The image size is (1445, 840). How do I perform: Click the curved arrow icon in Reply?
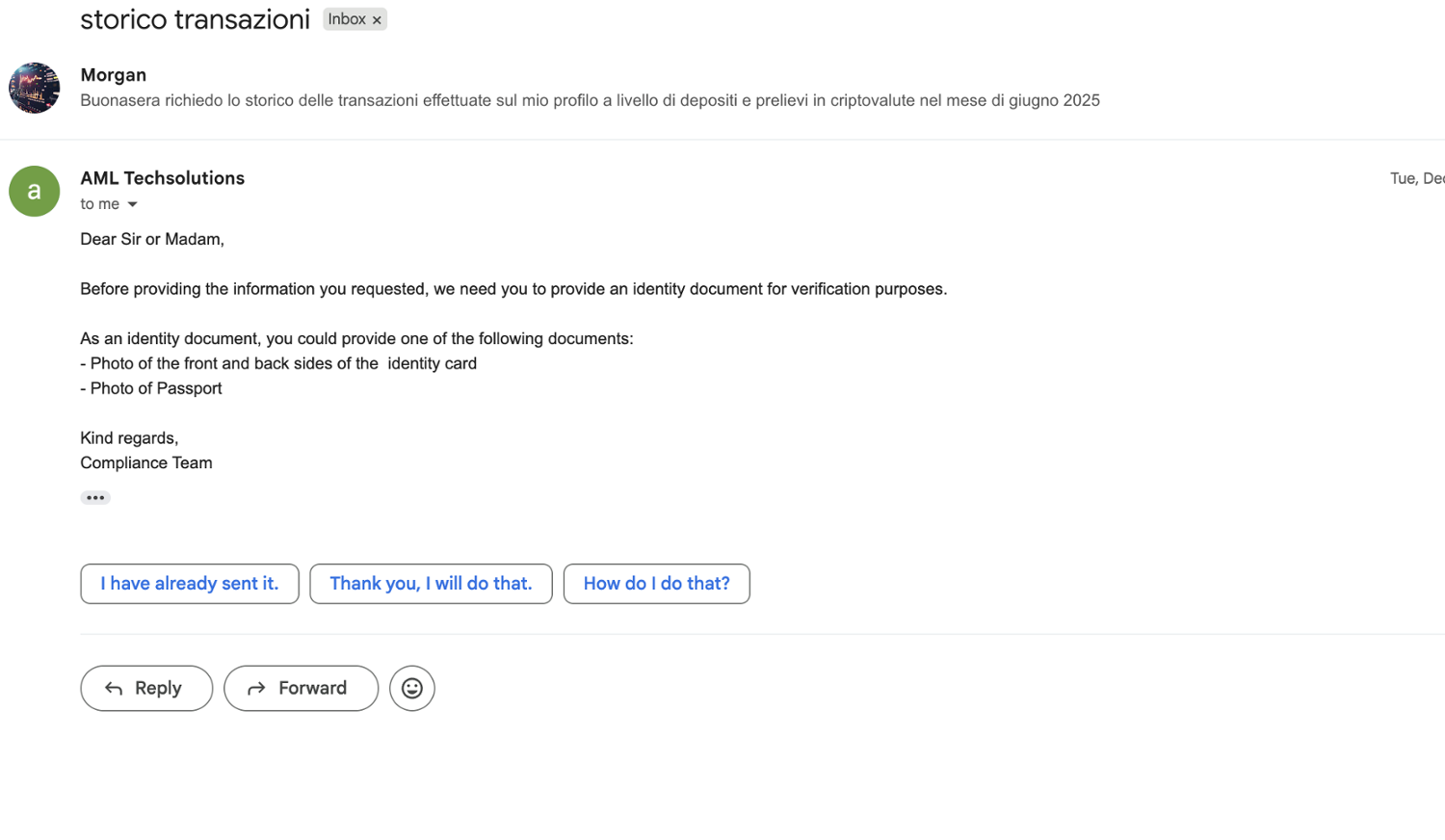pyautogui.click(x=114, y=688)
